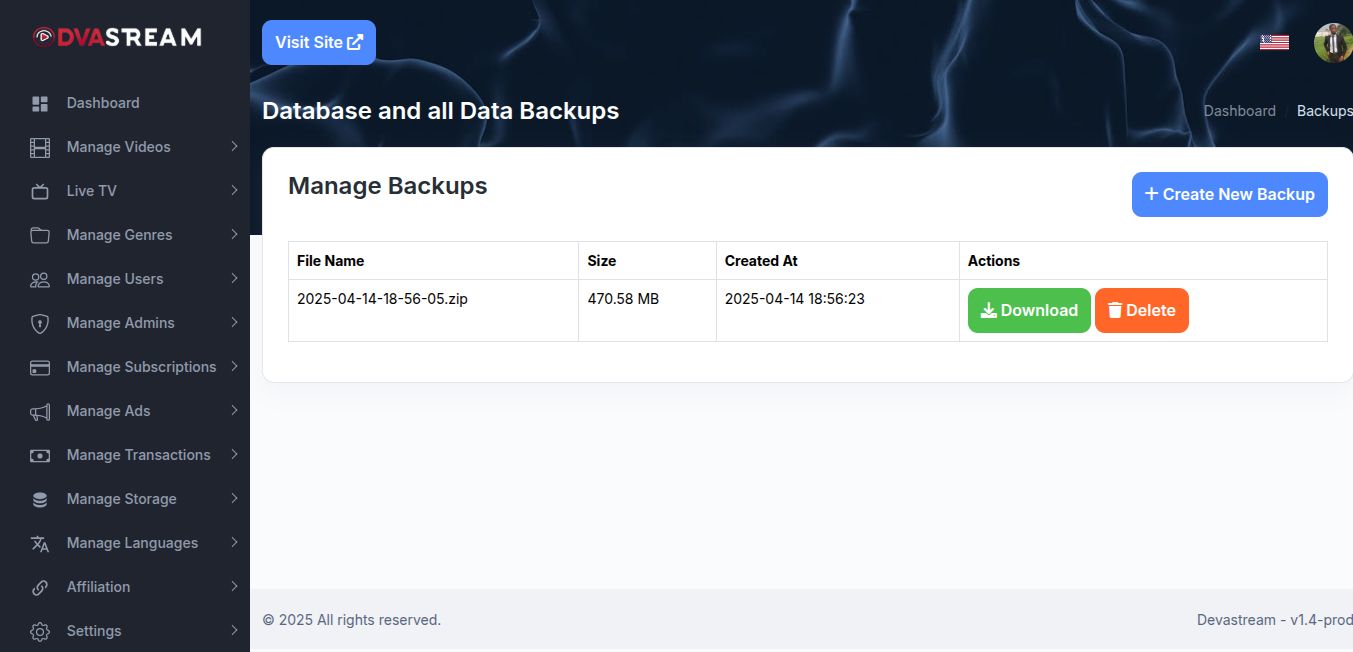Click the Visit Site button
The width and height of the screenshot is (1353, 652).
tap(319, 42)
